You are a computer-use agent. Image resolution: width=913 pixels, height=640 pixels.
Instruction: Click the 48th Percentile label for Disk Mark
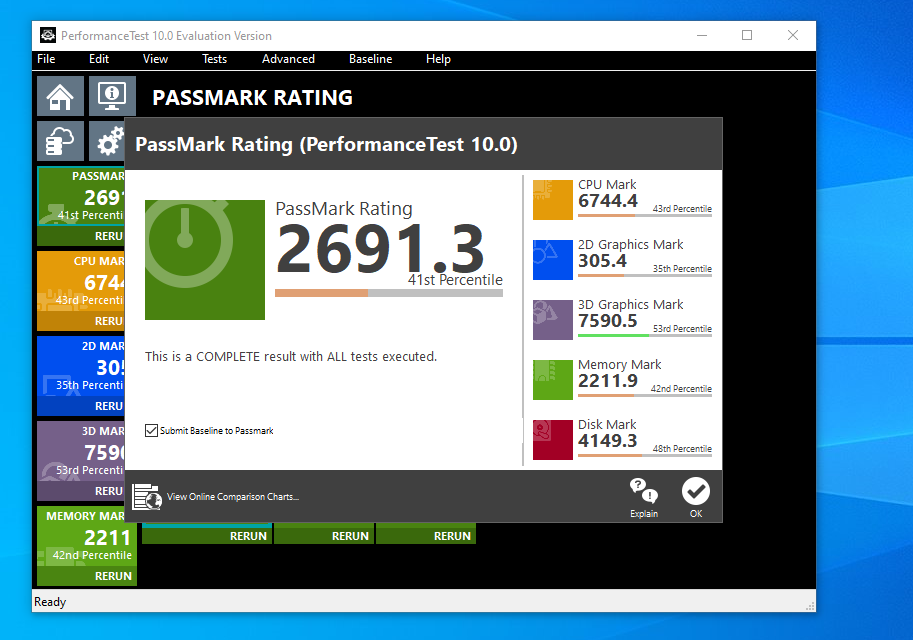coord(682,448)
